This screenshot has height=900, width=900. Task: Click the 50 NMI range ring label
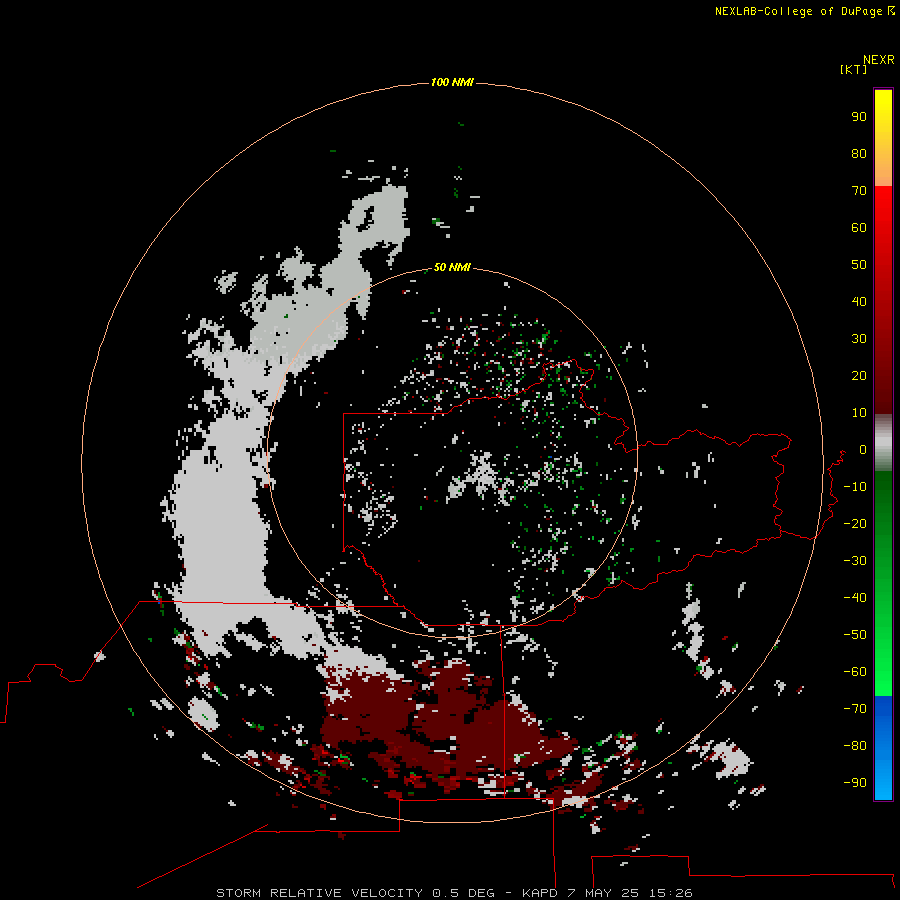point(452,267)
